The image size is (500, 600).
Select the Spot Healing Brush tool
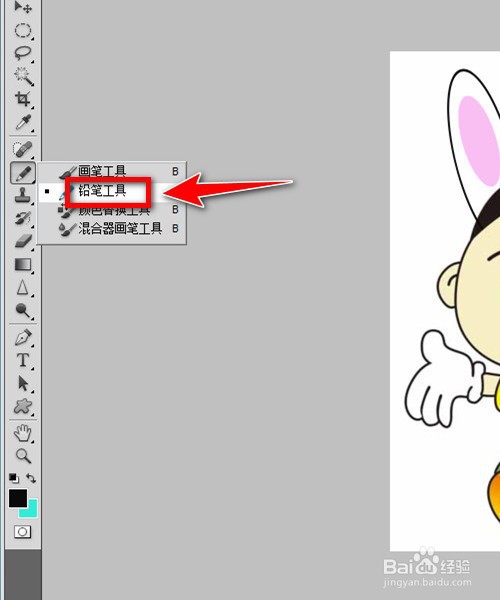point(23,150)
